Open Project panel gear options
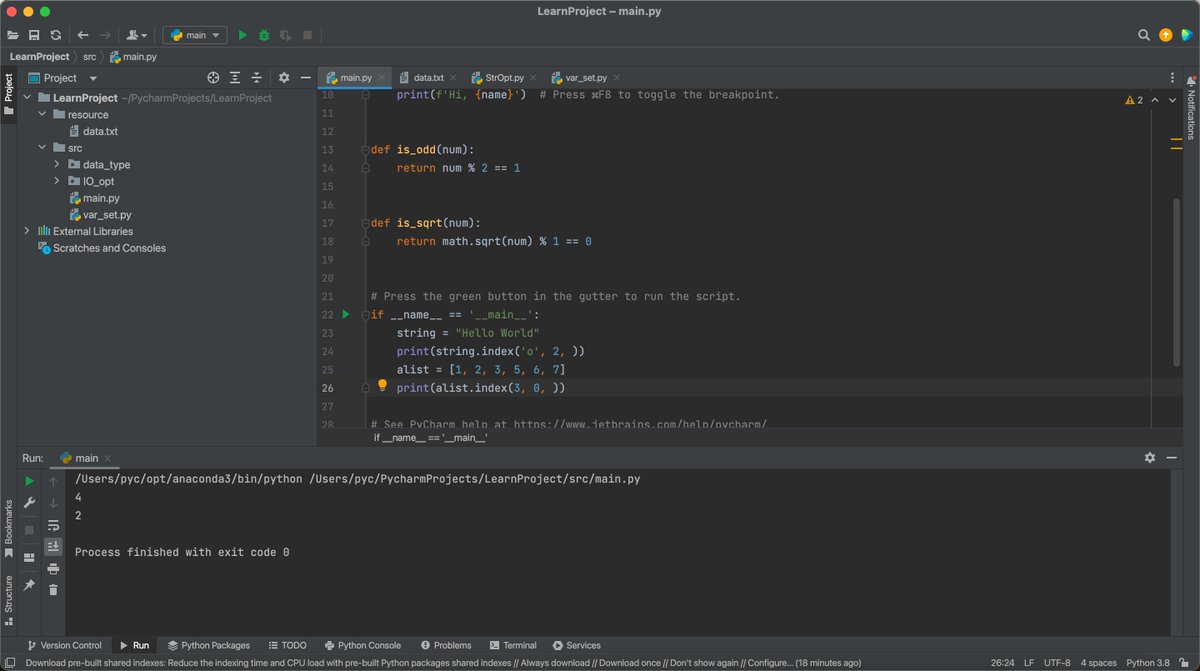This screenshot has height=671, width=1200. (x=284, y=78)
